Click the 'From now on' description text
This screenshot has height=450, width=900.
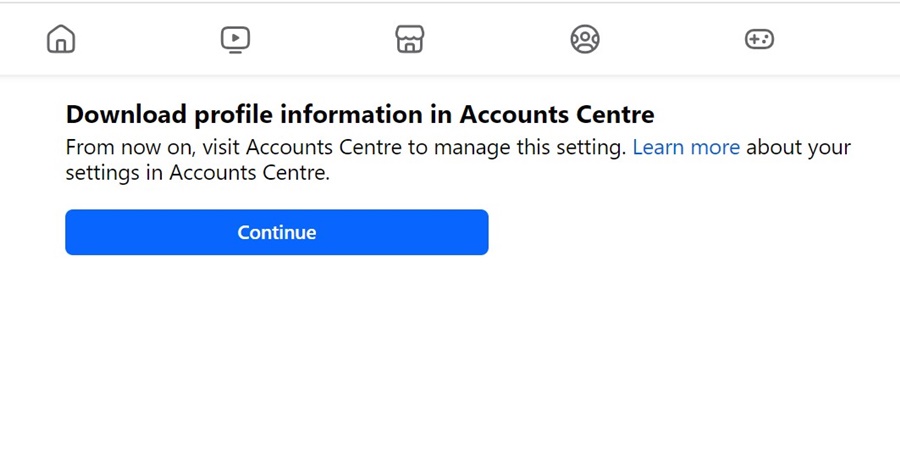click(x=458, y=160)
